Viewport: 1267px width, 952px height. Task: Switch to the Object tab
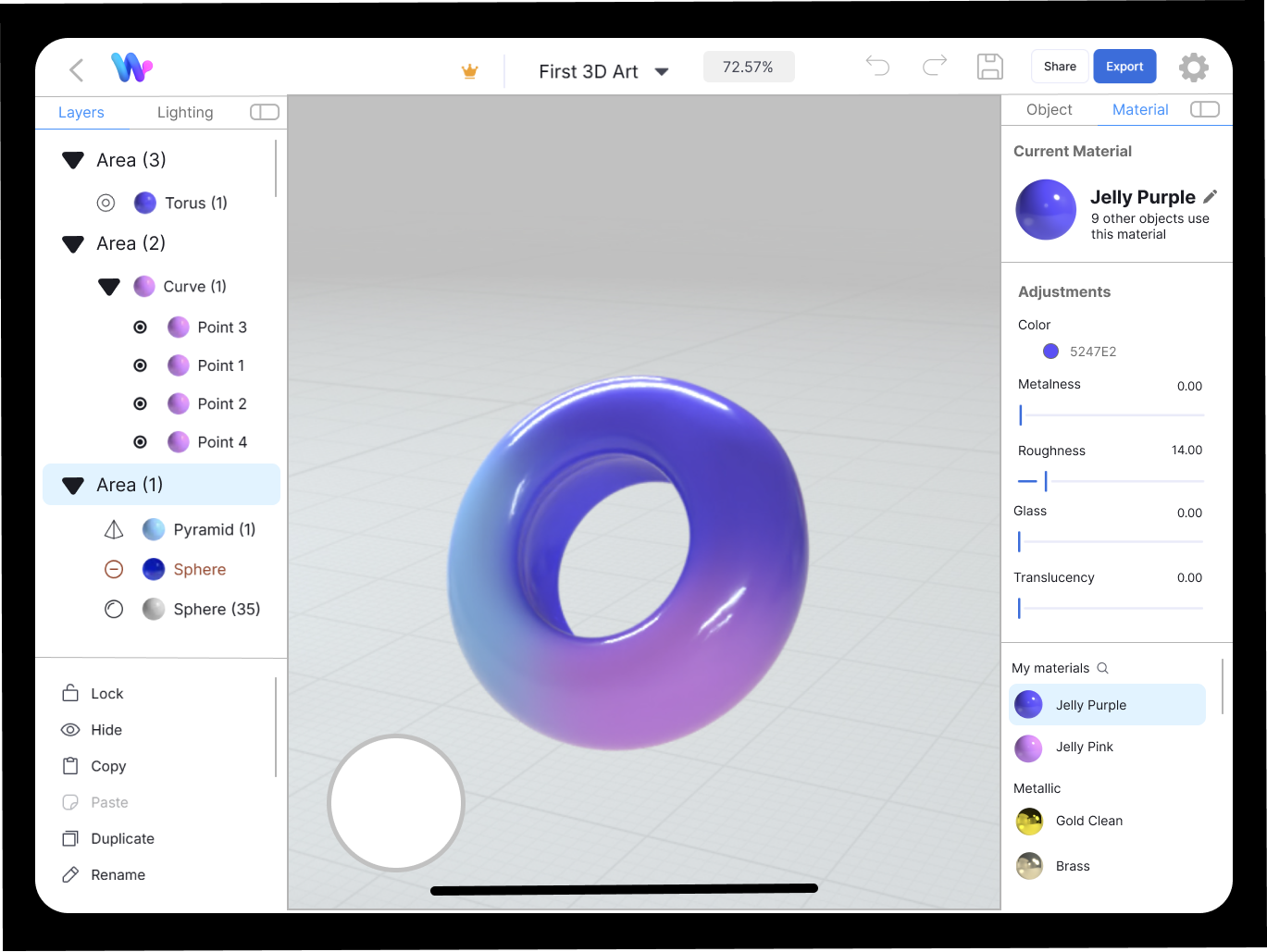coord(1049,109)
